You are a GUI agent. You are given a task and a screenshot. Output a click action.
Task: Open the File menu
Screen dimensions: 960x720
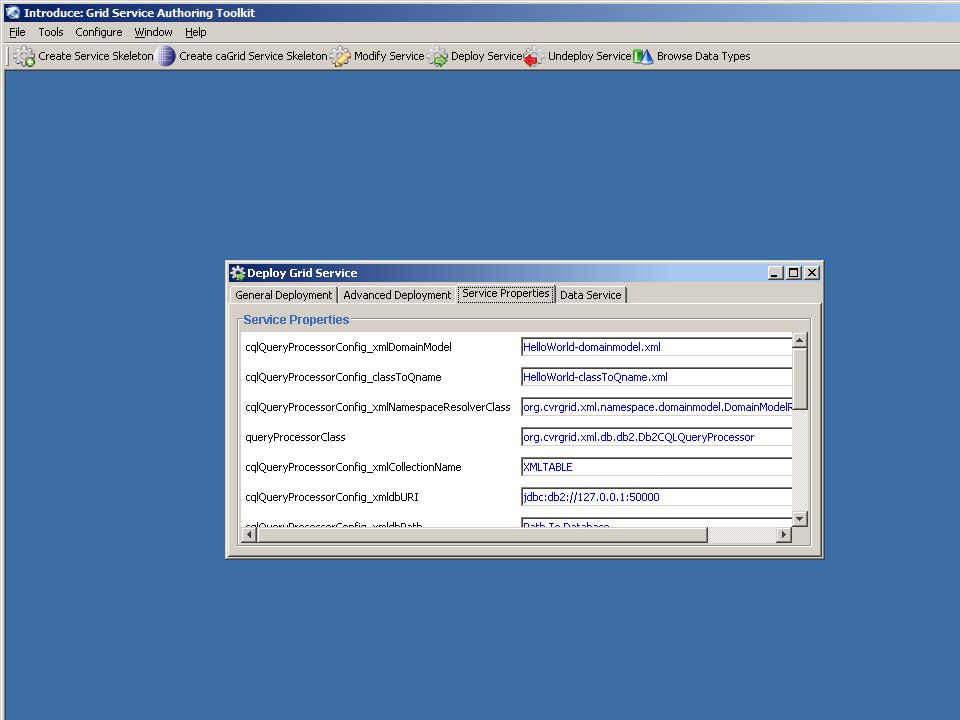(x=17, y=32)
